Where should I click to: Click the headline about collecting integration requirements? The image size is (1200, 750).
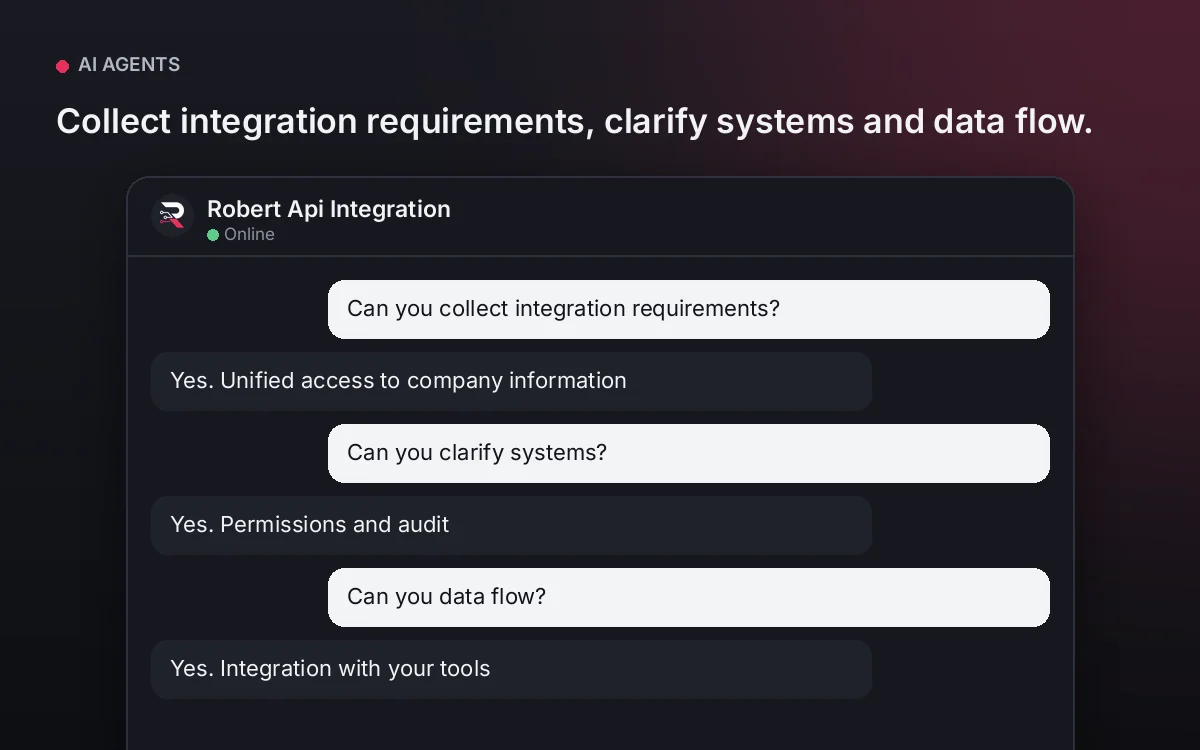point(574,121)
